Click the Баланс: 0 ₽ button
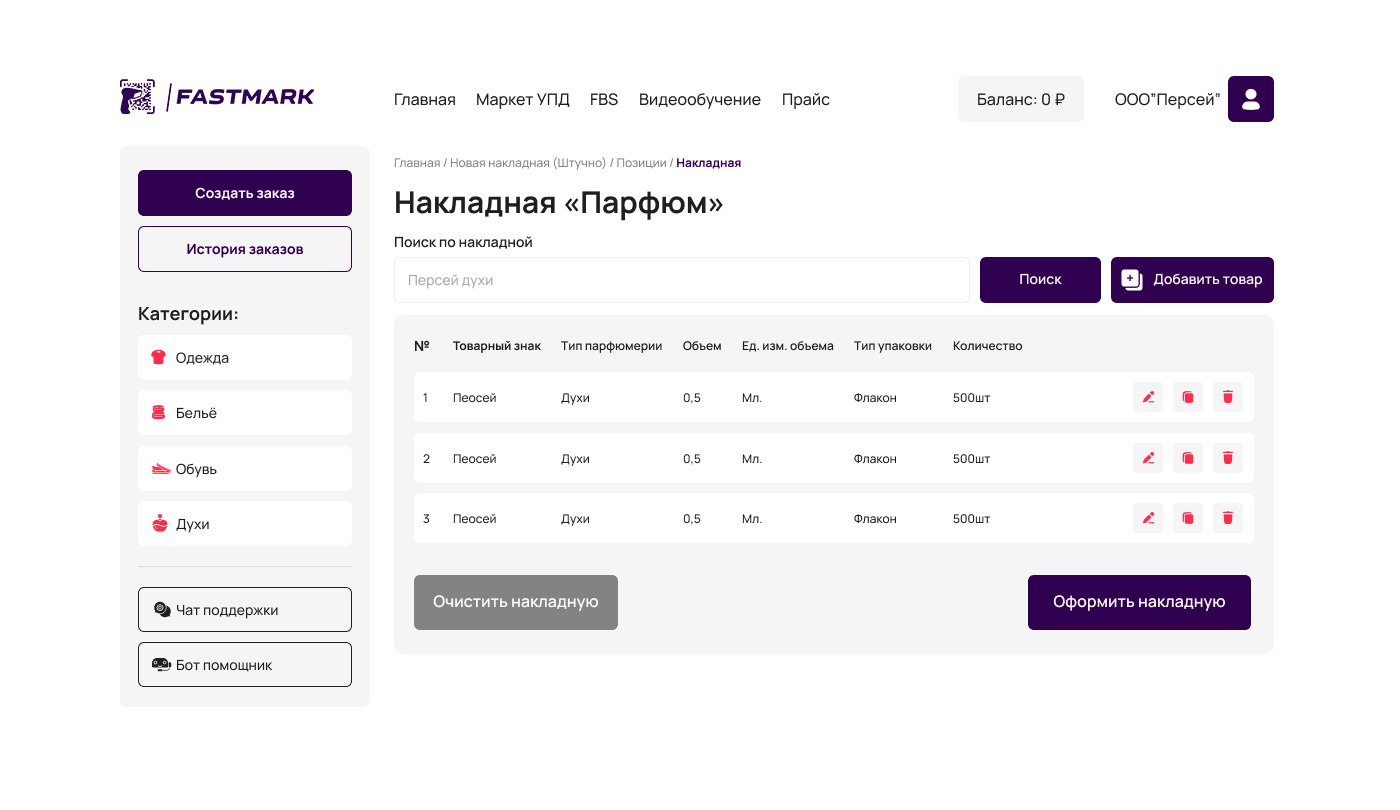Viewport: 1400px width, 810px height. point(1021,99)
